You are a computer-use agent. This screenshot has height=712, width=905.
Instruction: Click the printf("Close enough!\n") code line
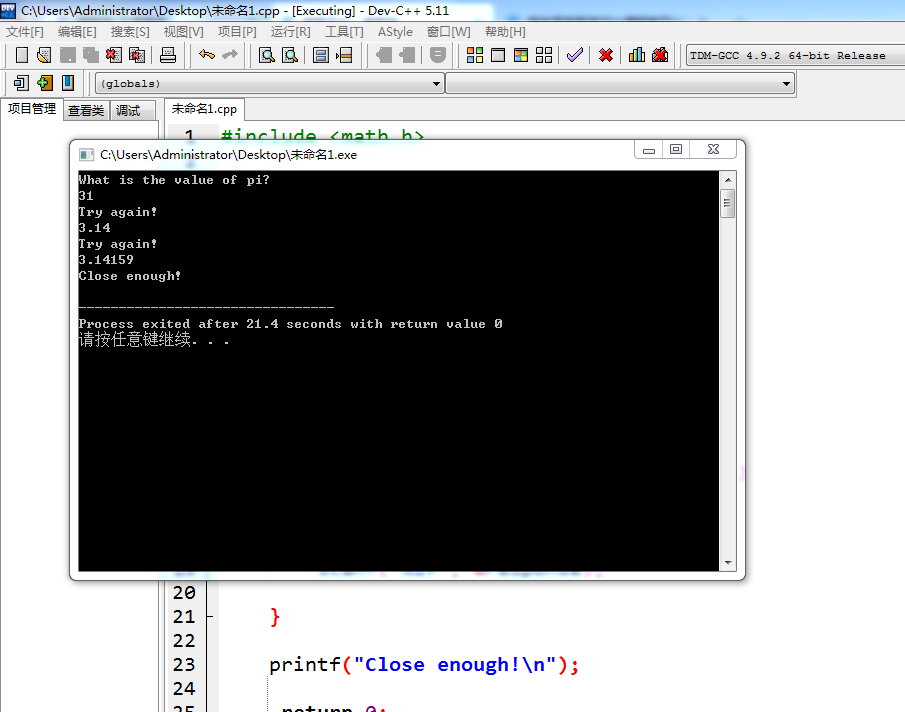tap(424, 665)
